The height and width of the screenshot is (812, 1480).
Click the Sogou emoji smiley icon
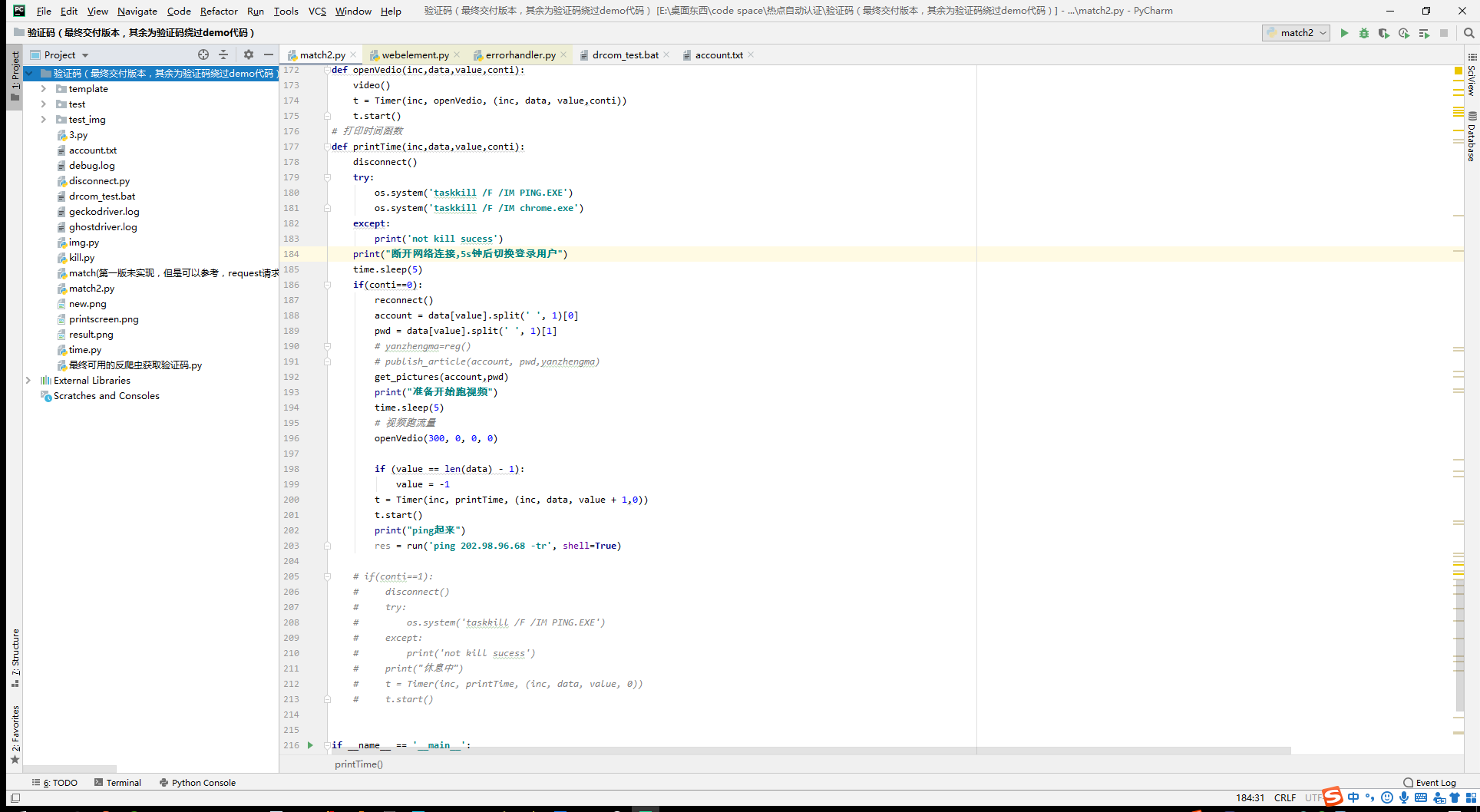point(1387,798)
